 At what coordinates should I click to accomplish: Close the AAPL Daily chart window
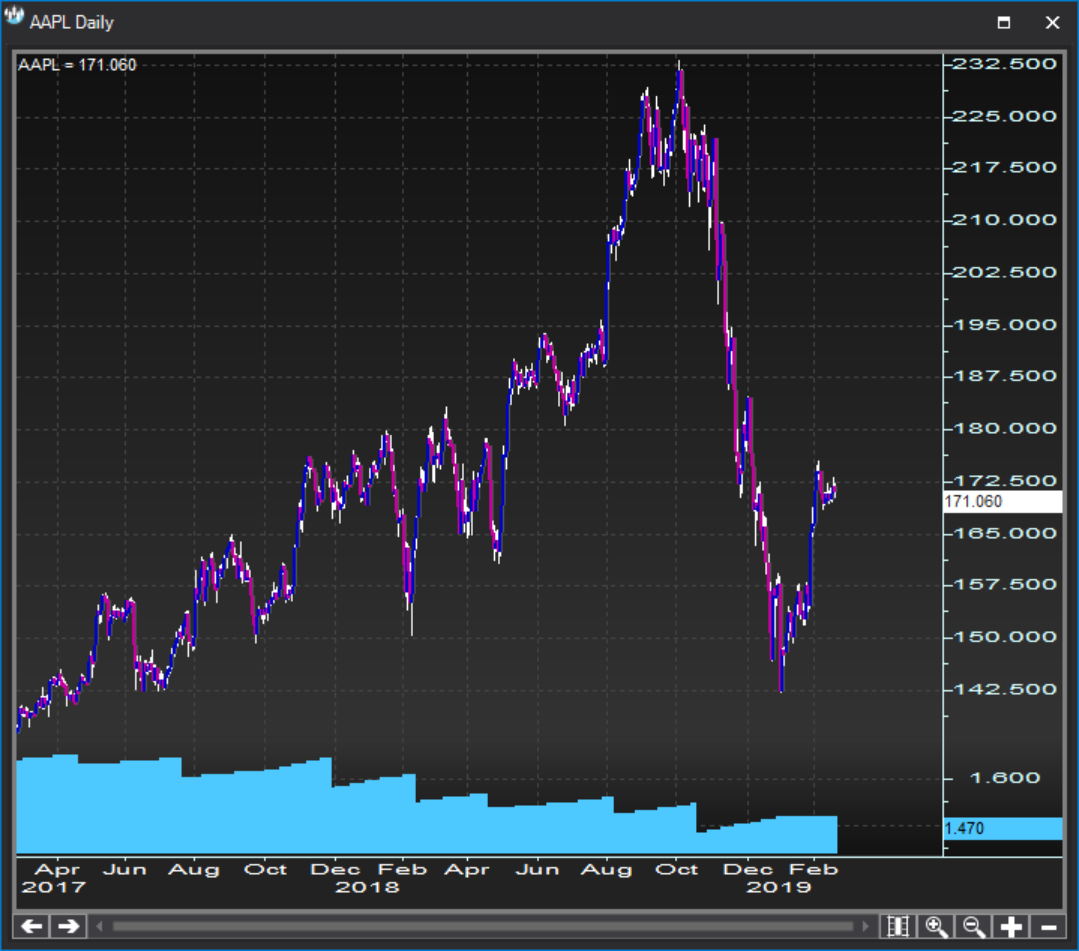pos(1052,22)
